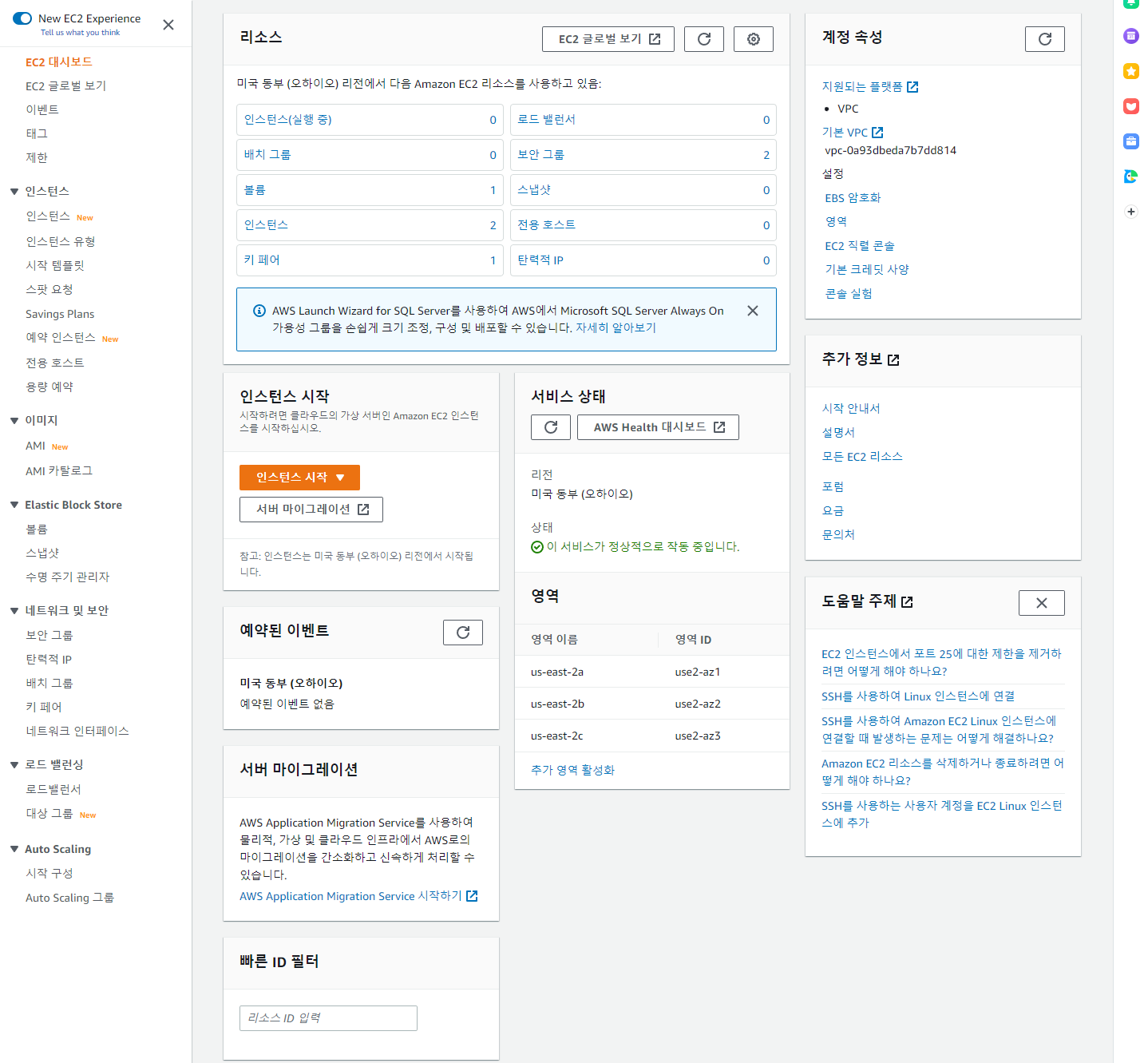
Task: Collapse the 인스턴스 sidebar section
Action: point(14,192)
